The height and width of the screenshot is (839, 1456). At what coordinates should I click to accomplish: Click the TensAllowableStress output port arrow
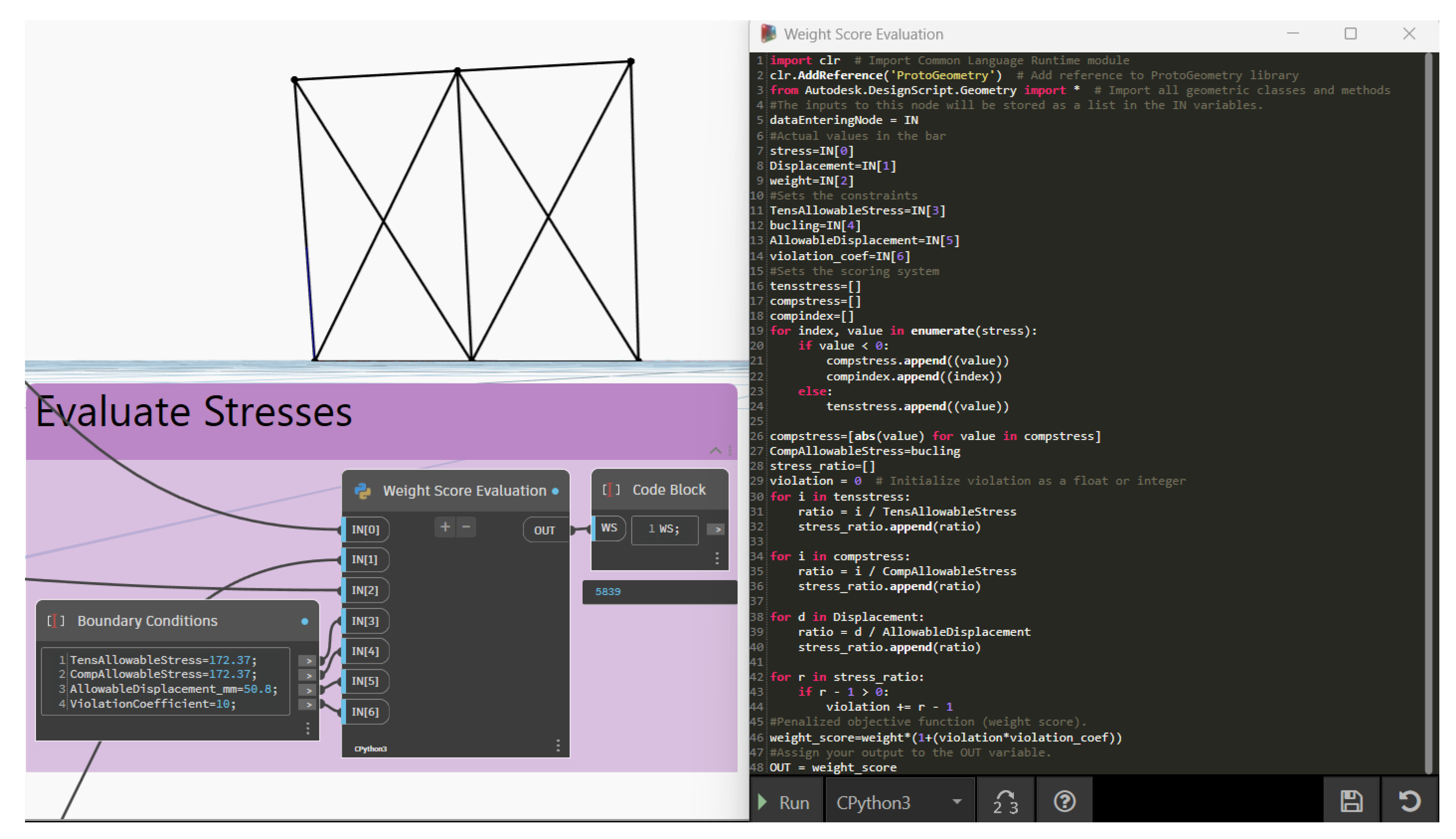(308, 660)
